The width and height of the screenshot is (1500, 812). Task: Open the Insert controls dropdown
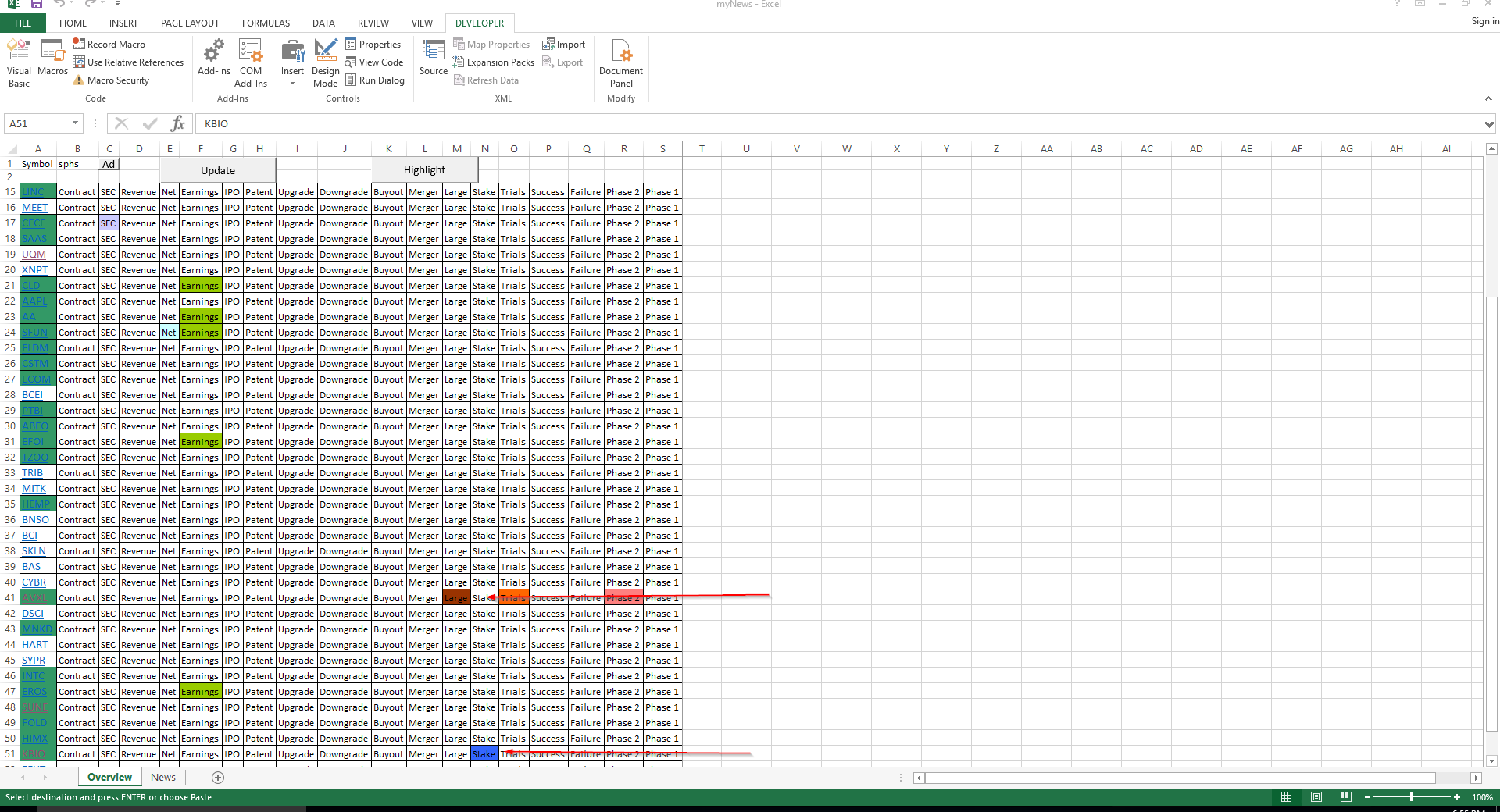pyautogui.click(x=293, y=63)
